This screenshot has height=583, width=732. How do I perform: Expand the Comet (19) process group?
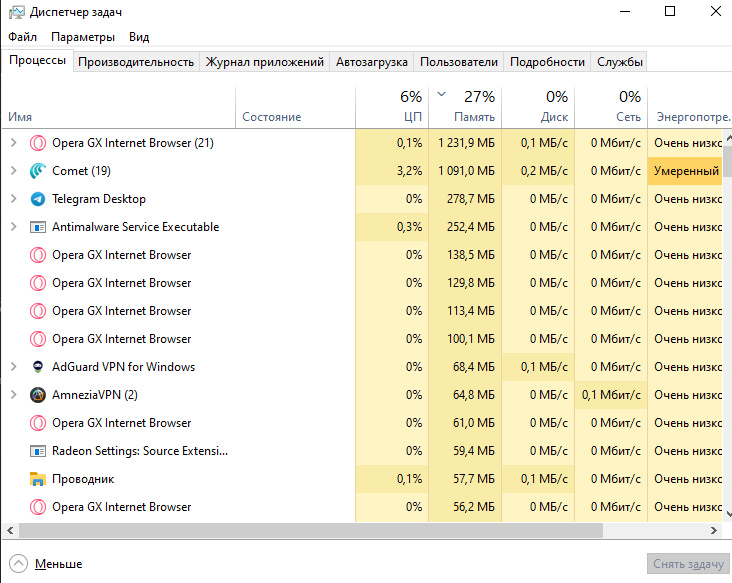coord(13,171)
